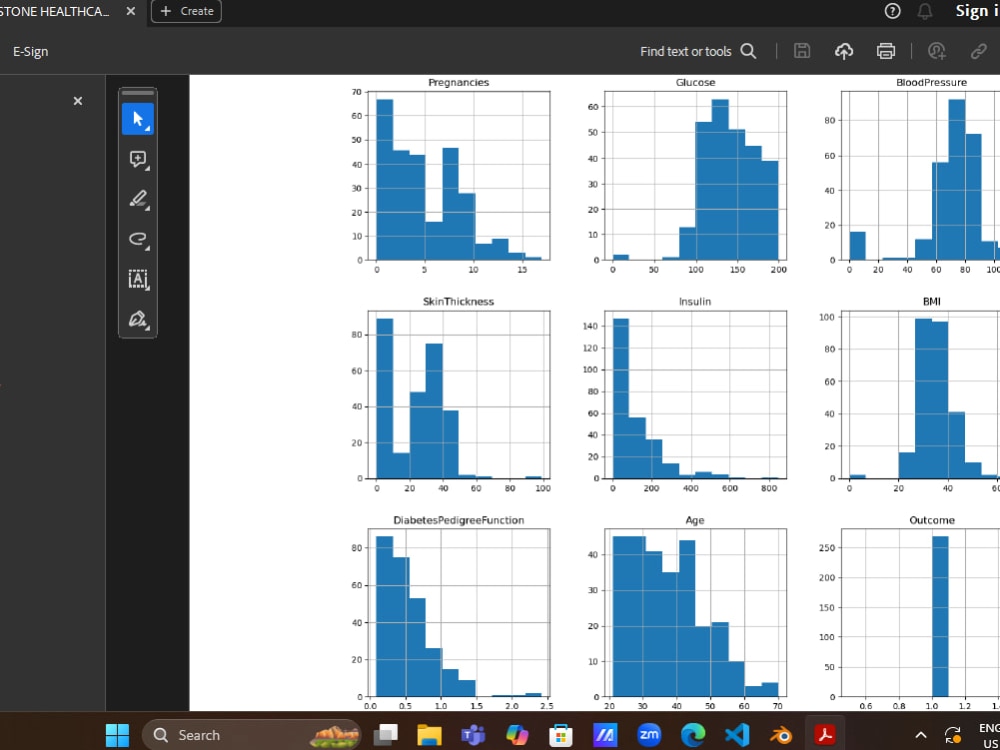Launch Zoom from the taskbar
This screenshot has height=750, width=1000.
click(649, 735)
